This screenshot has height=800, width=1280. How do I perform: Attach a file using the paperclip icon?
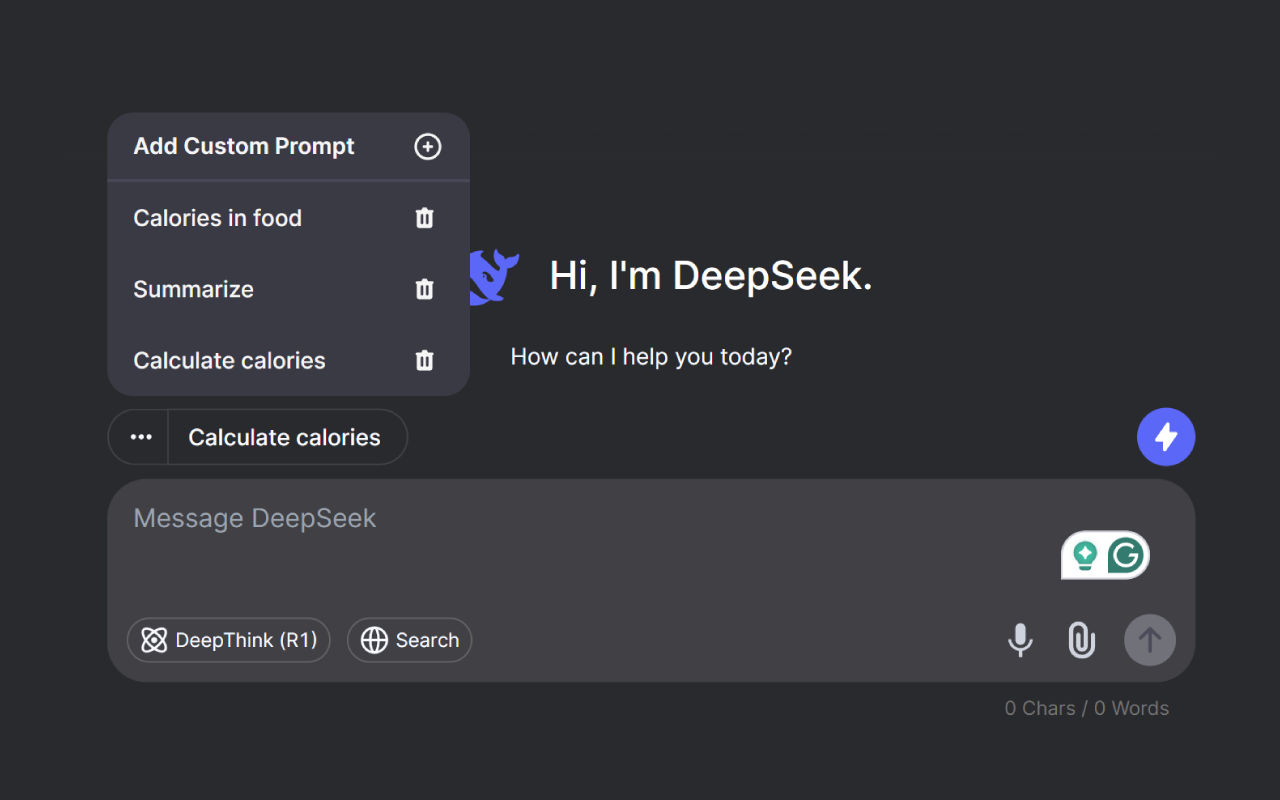(1082, 640)
